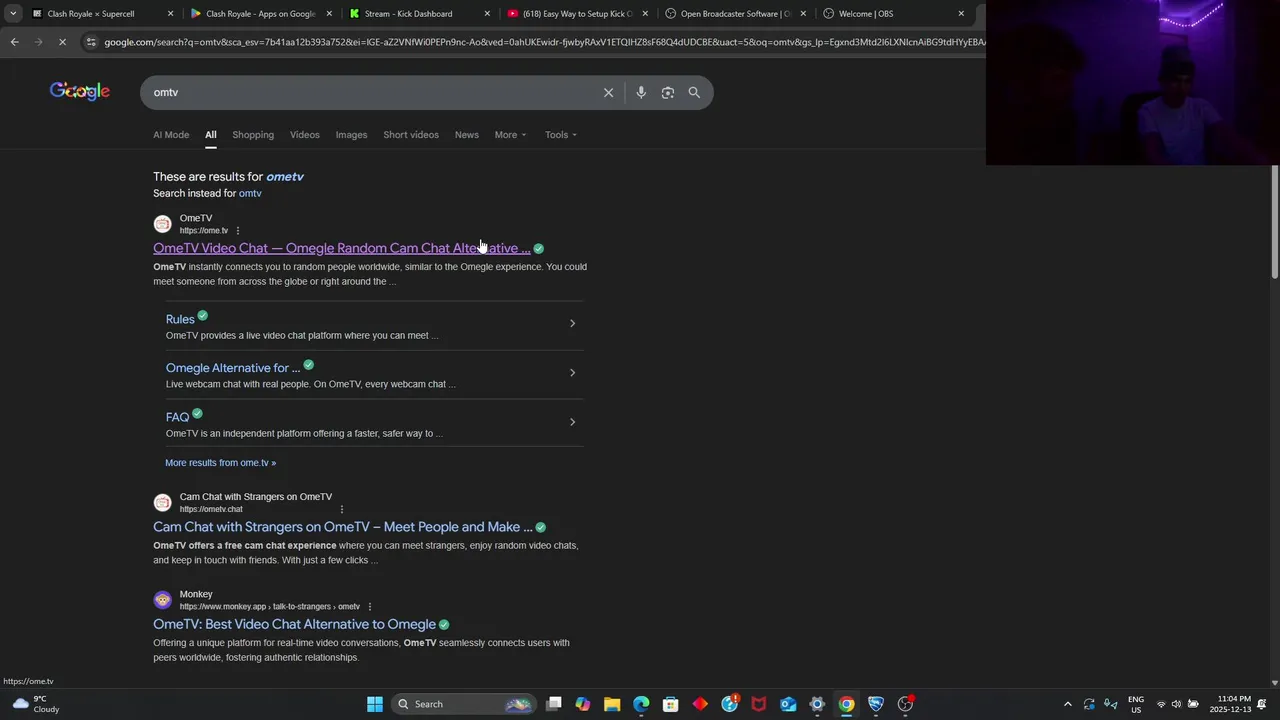Image resolution: width=1280 pixels, height=720 pixels.
Task: Open three-dot menu beside https://ome.tv
Action: click(x=237, y=231)
